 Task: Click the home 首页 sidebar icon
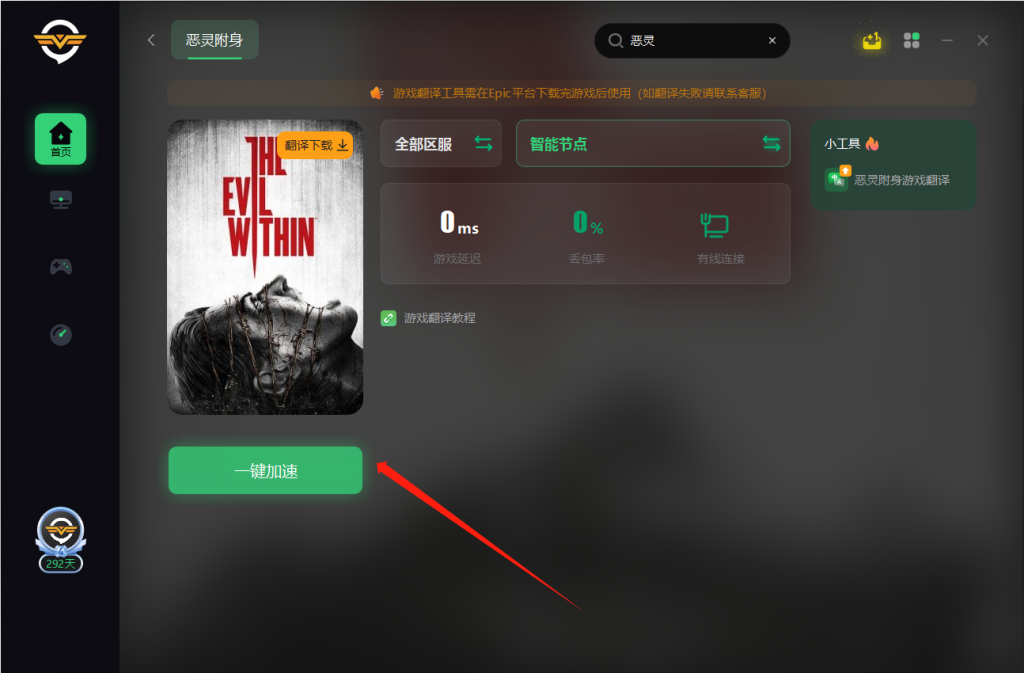coord(60,138)
